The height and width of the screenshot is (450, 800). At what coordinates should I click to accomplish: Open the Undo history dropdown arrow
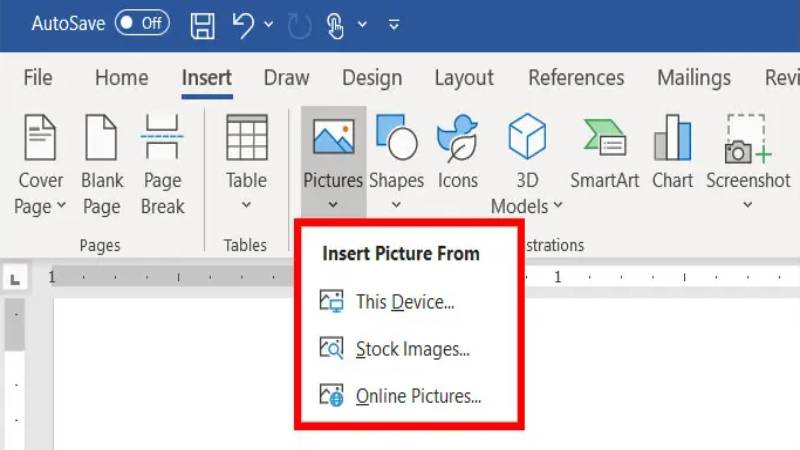coord(269,25)
